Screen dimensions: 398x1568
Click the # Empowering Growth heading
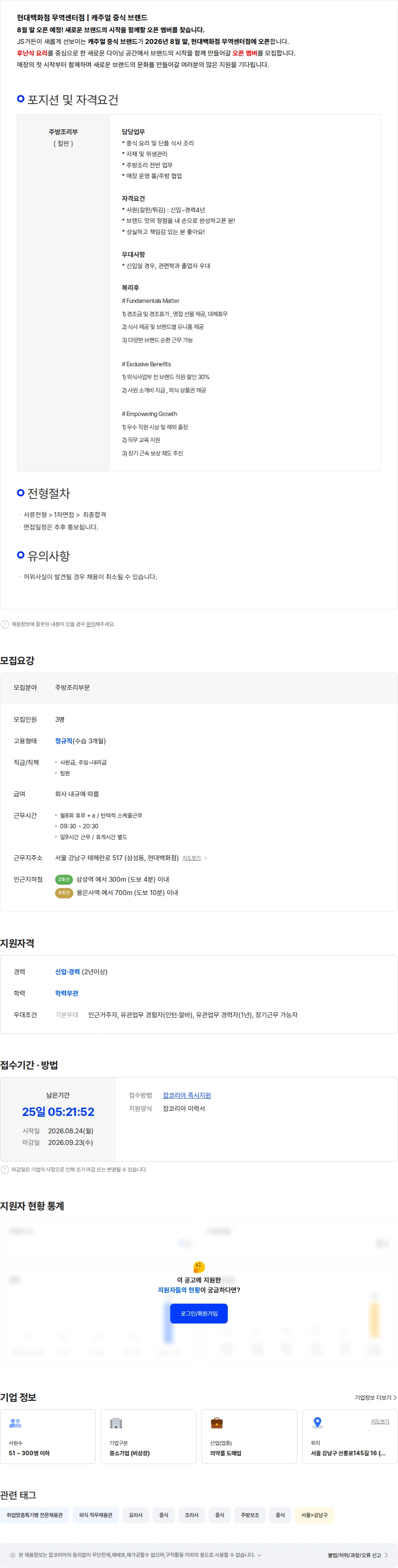coord(149,414)
